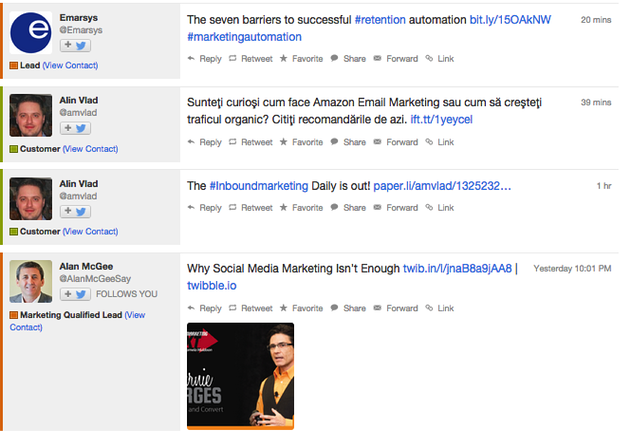Follow Alin Vlad in the 1 hr tweet
The image size is (639, 431).
75,211
